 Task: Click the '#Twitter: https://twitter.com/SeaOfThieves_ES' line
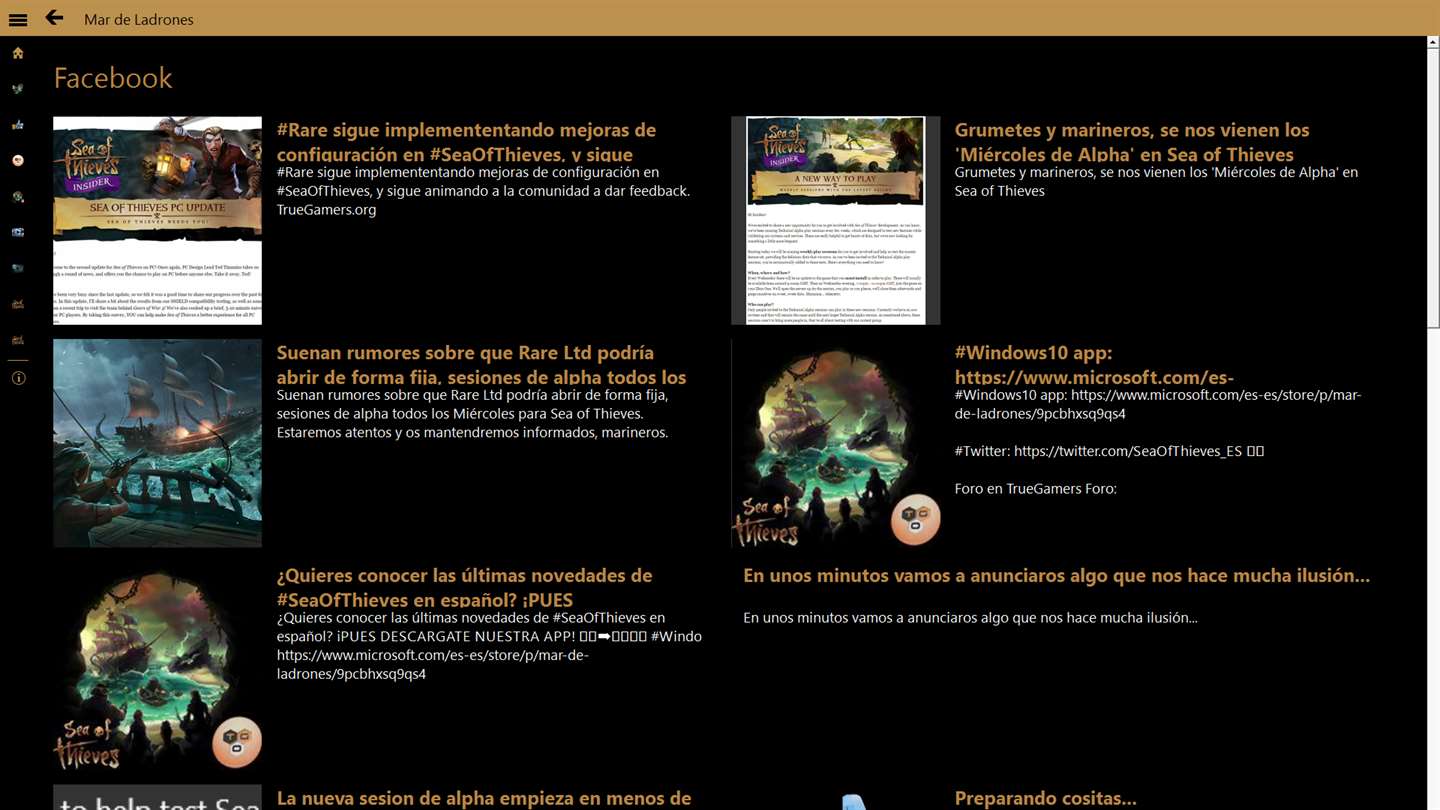(x=1109, y=451)
